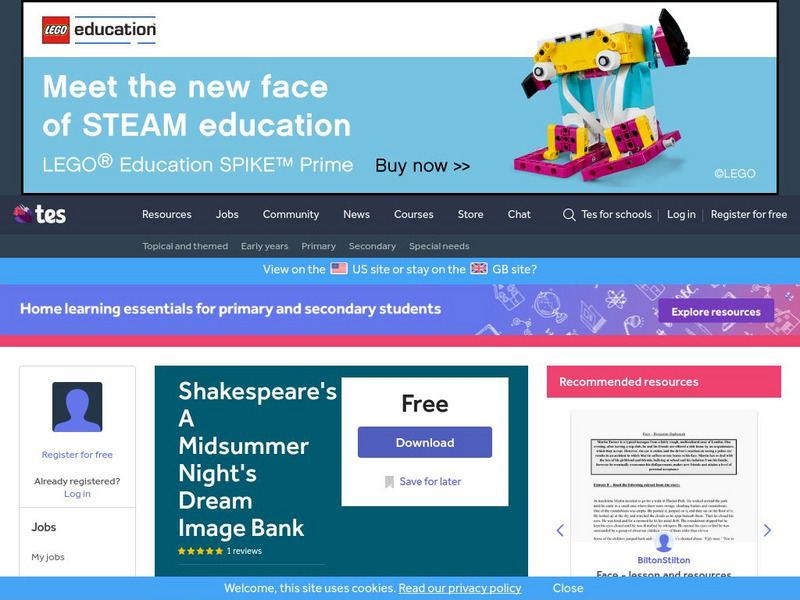
Task: Open My jobs in sidebar
Action: 48,557
